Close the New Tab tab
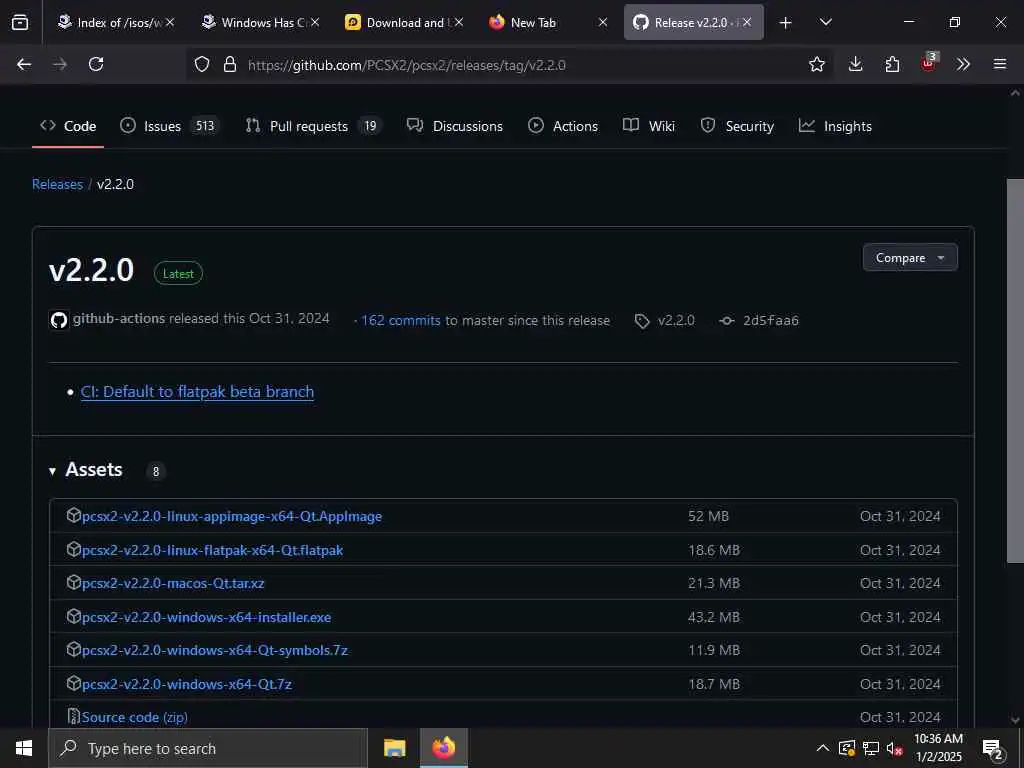Viewport: 1024px width, 768px height. (602, 23)
